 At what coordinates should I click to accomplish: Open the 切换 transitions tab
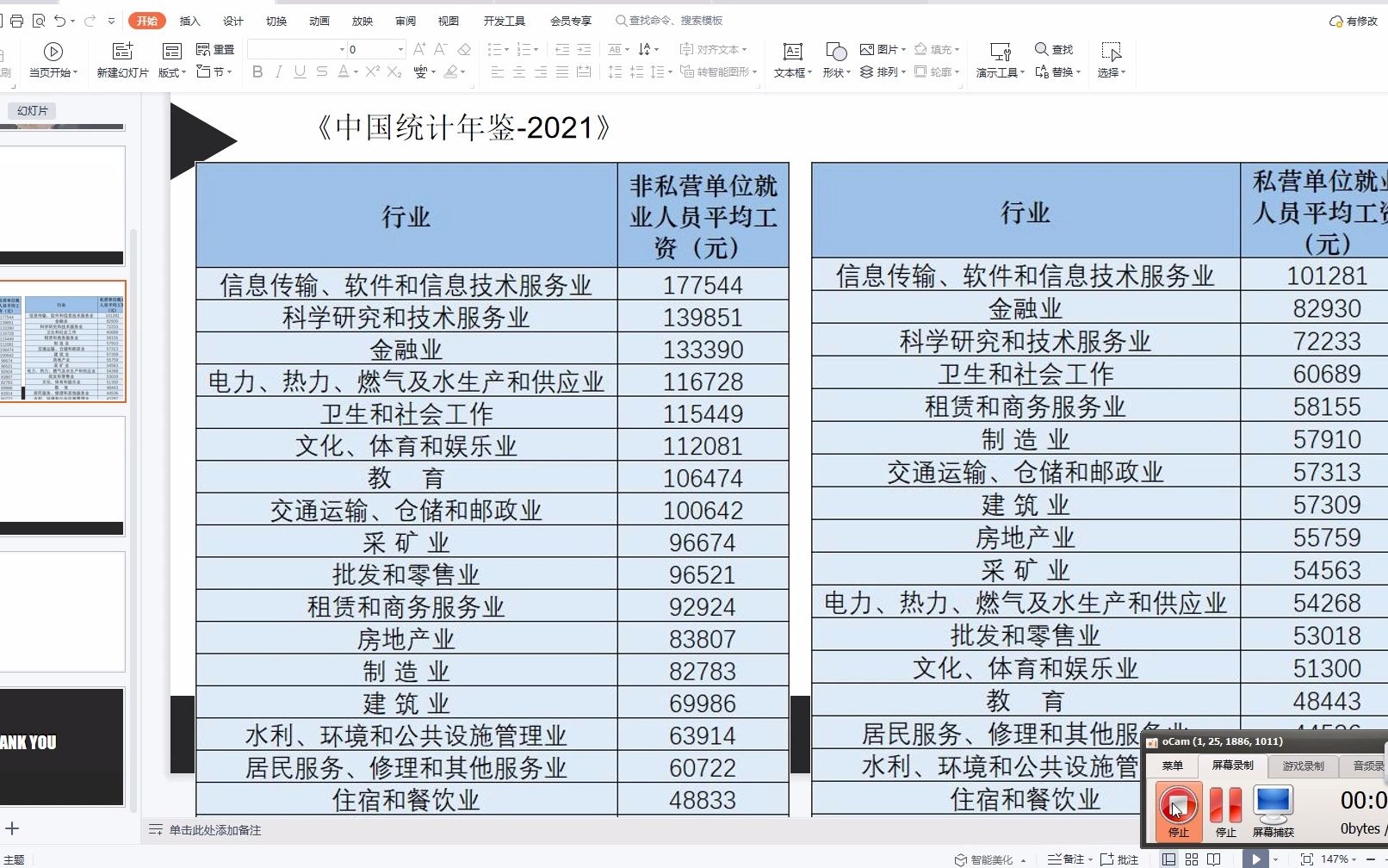coord(276,21)
